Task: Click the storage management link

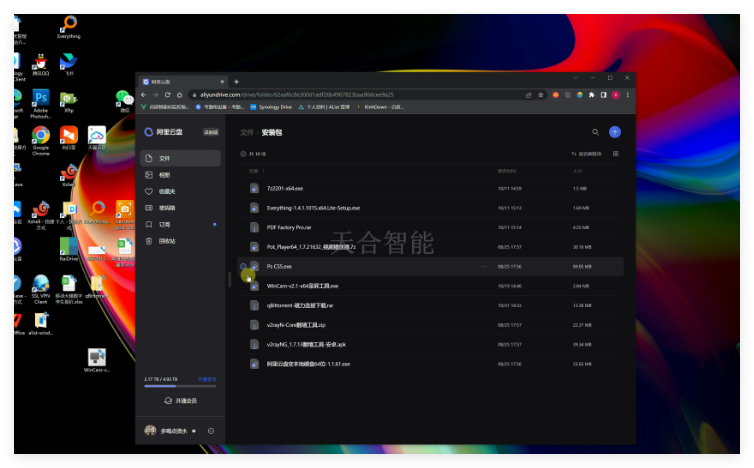Action: point(207,379)
